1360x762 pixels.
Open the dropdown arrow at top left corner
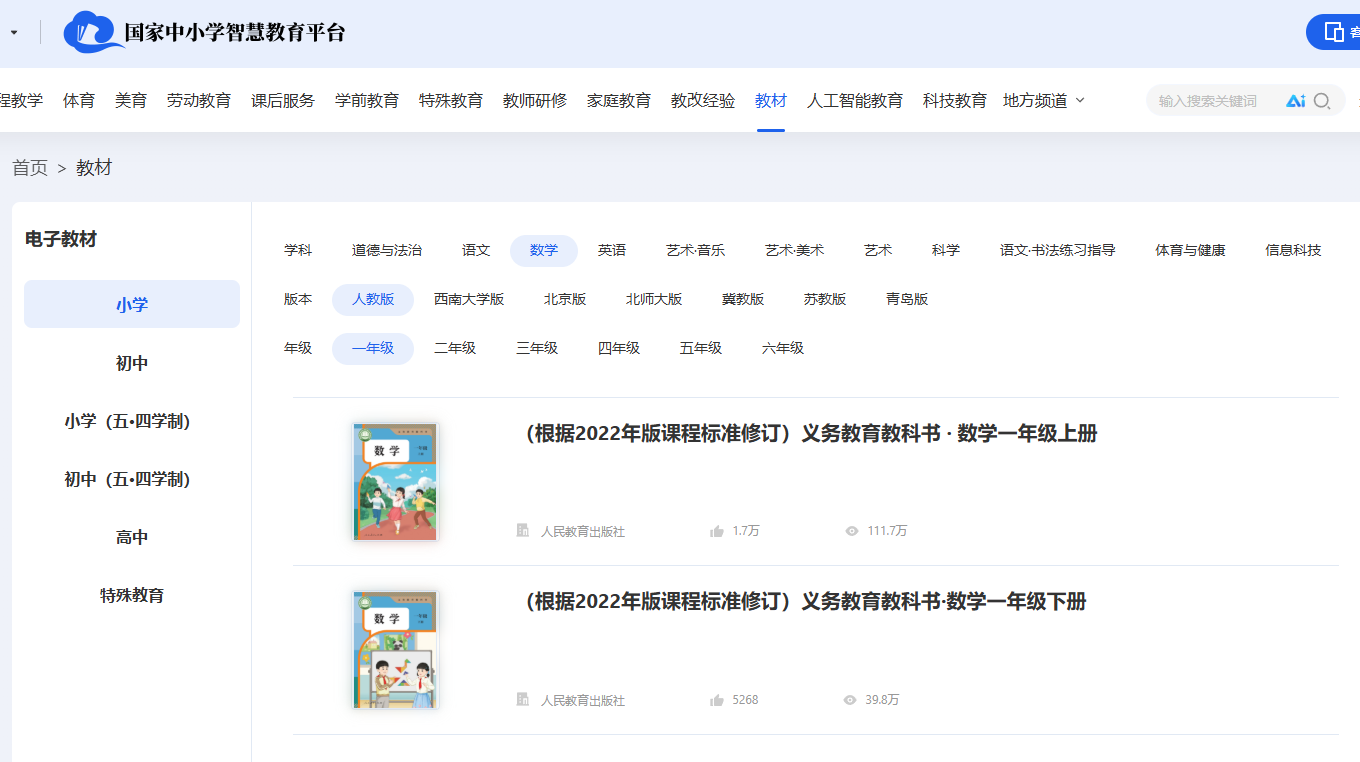click(13, 31)
